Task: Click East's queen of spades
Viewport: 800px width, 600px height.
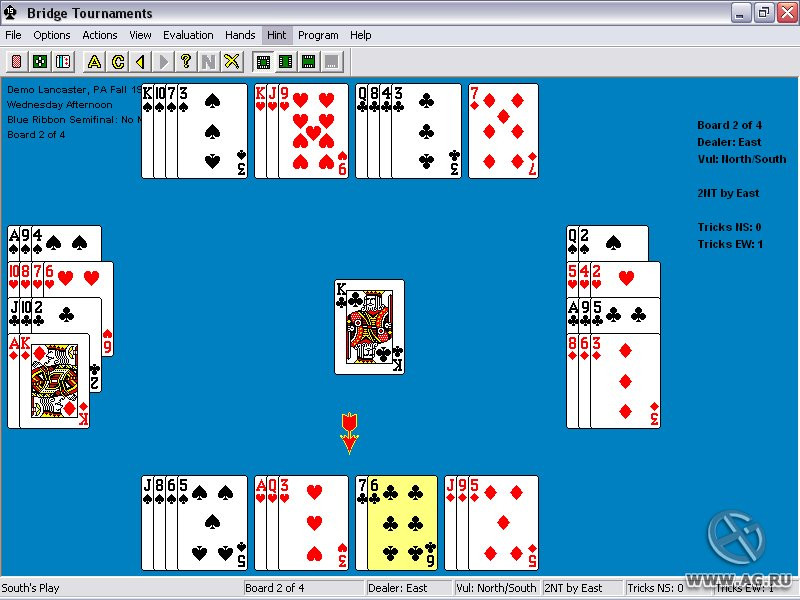Action: 572,243
